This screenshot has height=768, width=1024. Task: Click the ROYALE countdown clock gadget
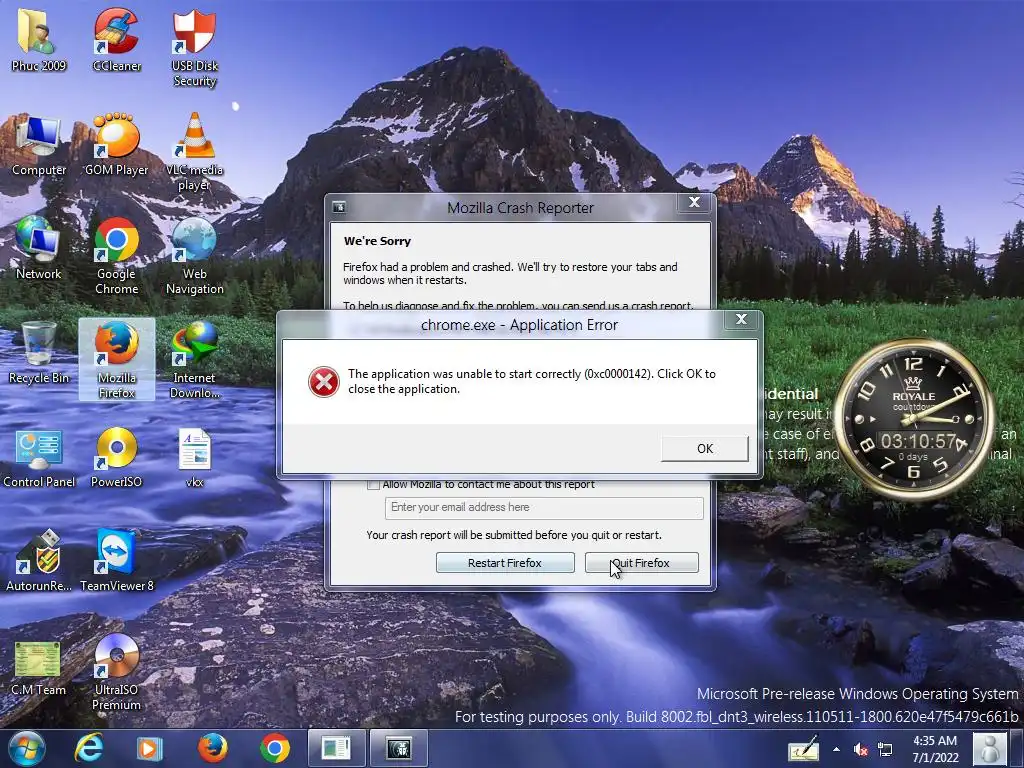pos(914,419)
